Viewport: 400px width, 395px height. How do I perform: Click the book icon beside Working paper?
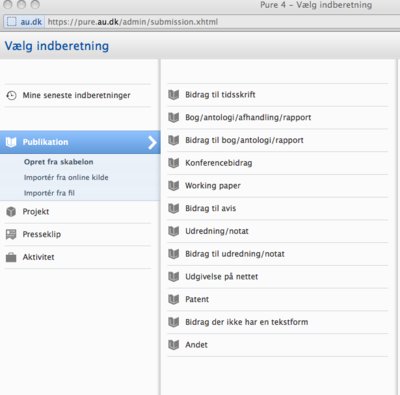pyautogui.click(x=174, y=186)
